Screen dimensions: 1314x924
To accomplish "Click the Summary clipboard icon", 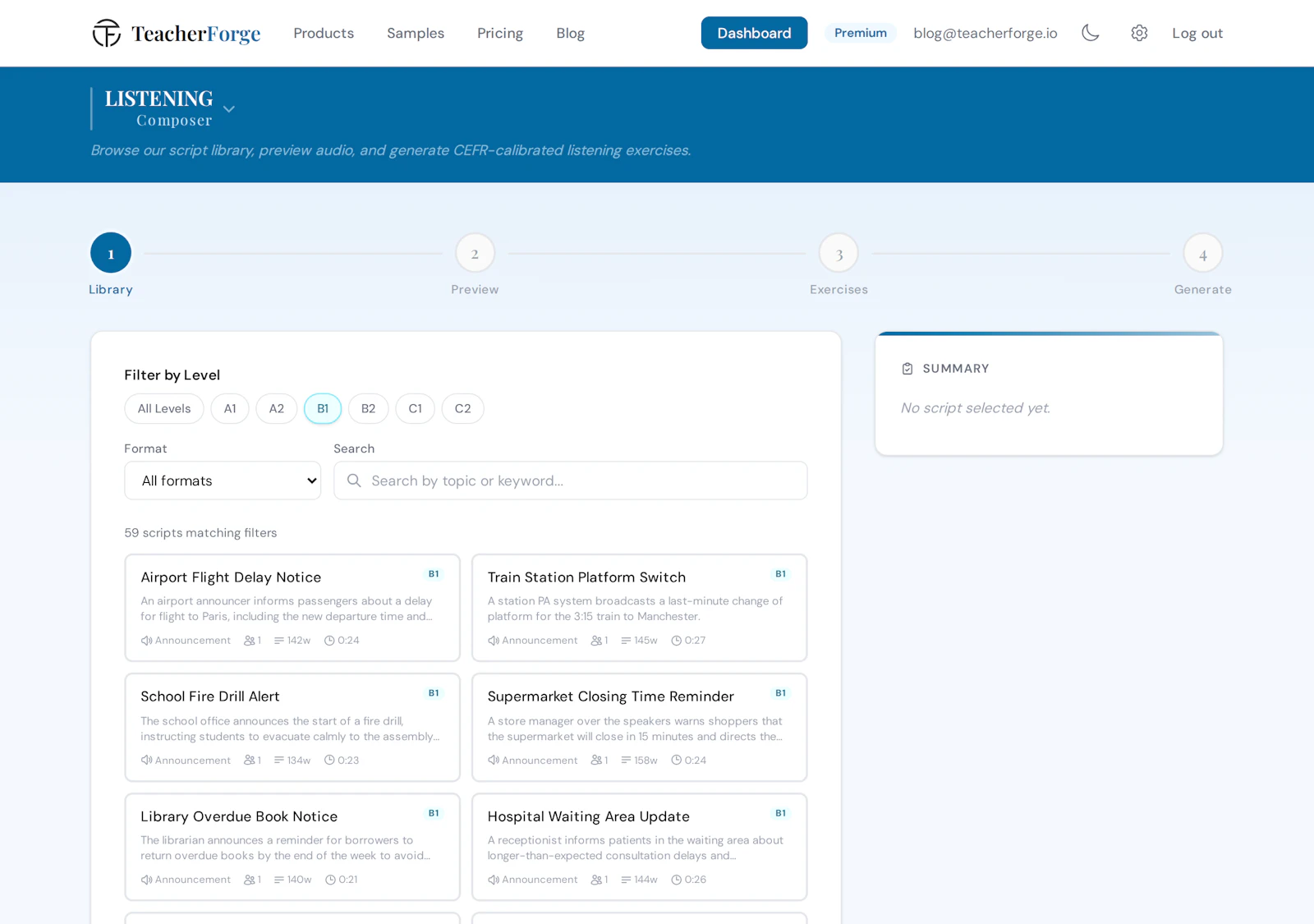I will (907, 369).
